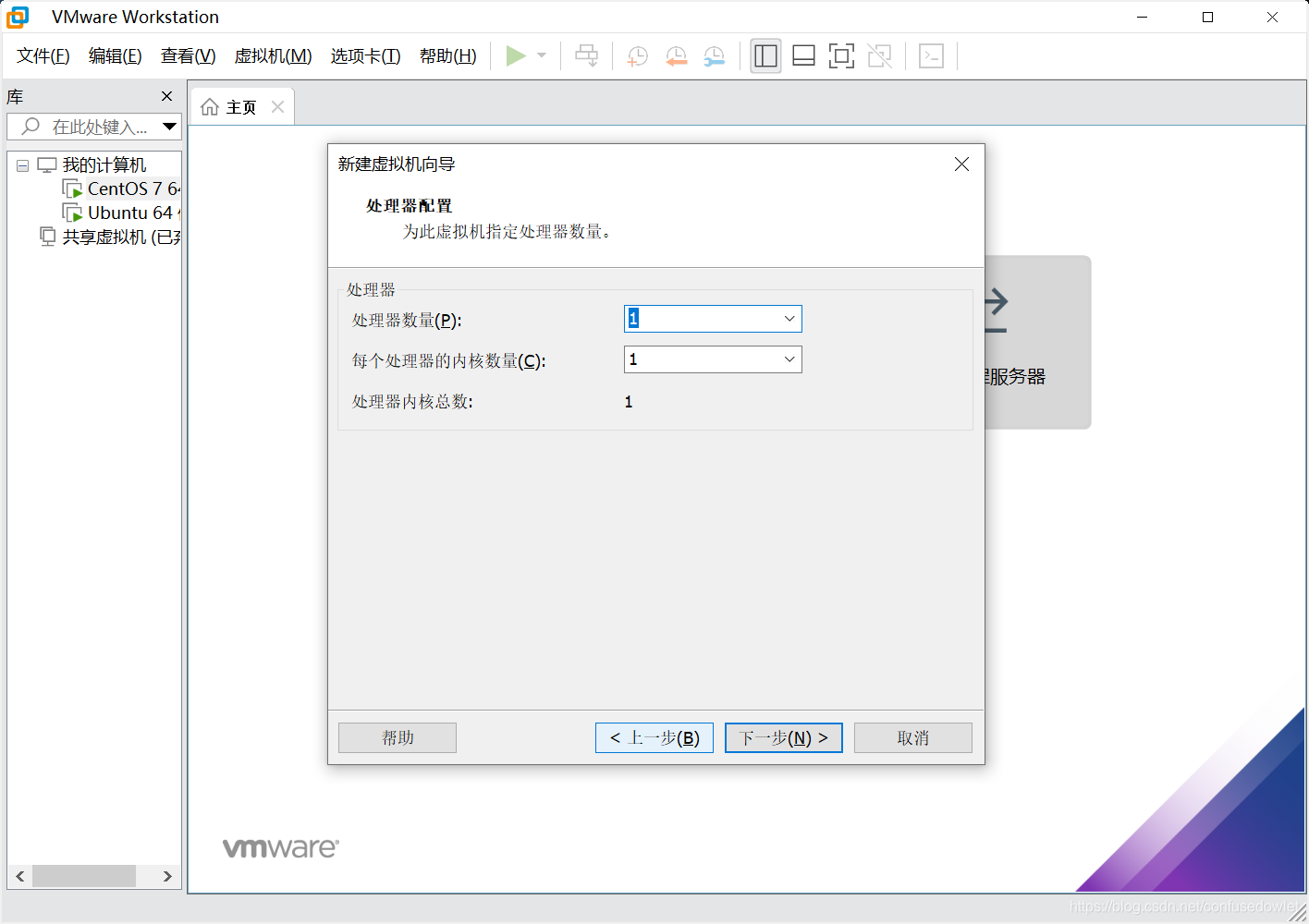Switch to the 主页 tab
The image size is (1309, 924).
point(241,107)
